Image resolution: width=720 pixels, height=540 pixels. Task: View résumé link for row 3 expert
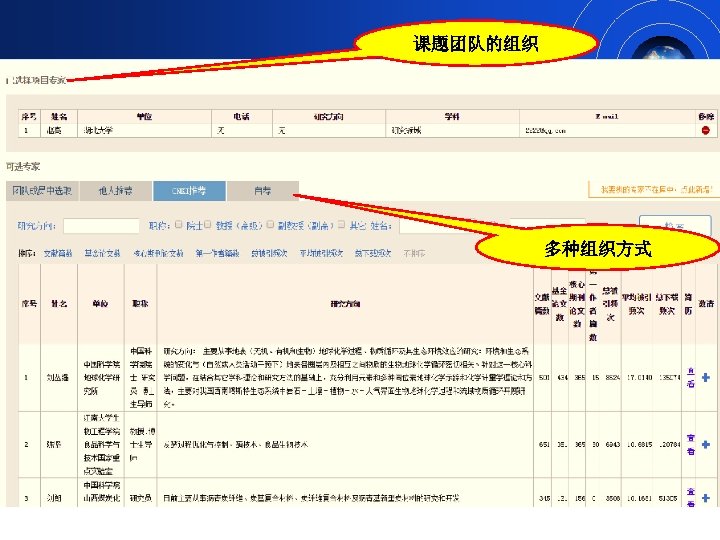[x=690, y=498]
